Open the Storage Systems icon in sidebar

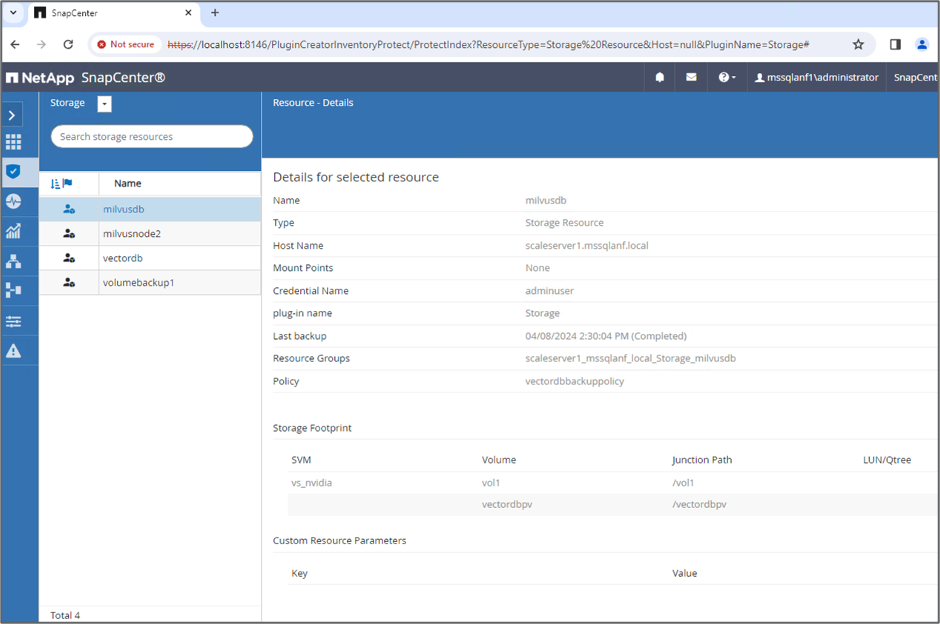coord(13,290)
